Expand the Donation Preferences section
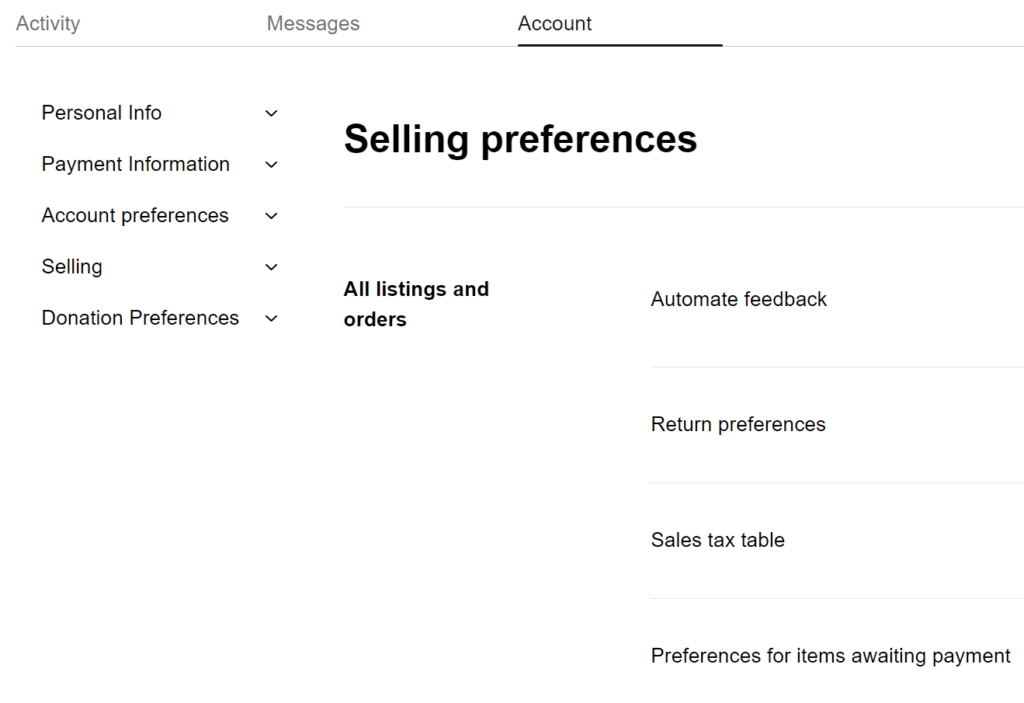Viewport: 1024px width, 703px height. 271,318
